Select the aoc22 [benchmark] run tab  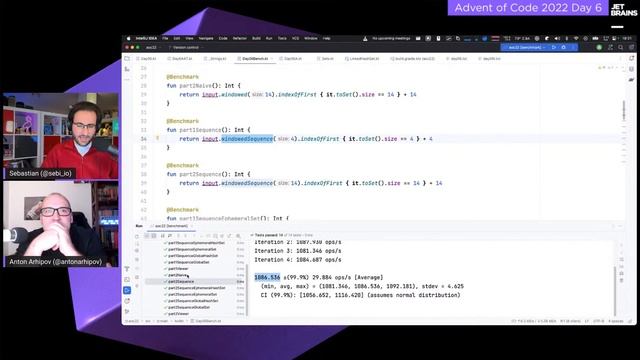171,226
